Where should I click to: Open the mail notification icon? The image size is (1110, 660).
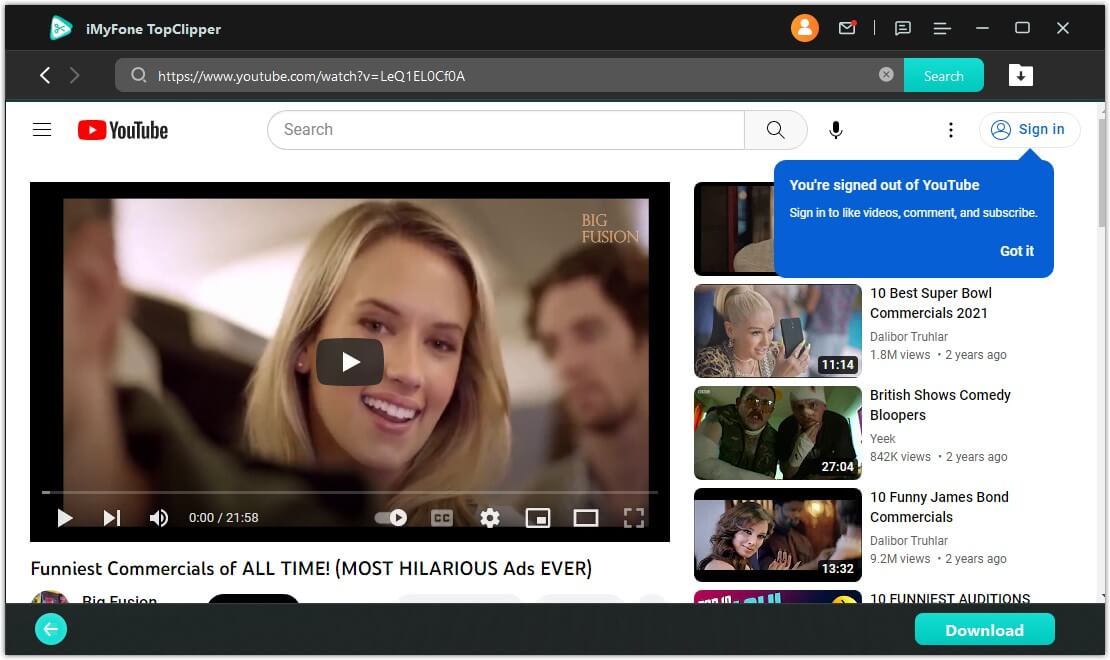pos(847,28)
